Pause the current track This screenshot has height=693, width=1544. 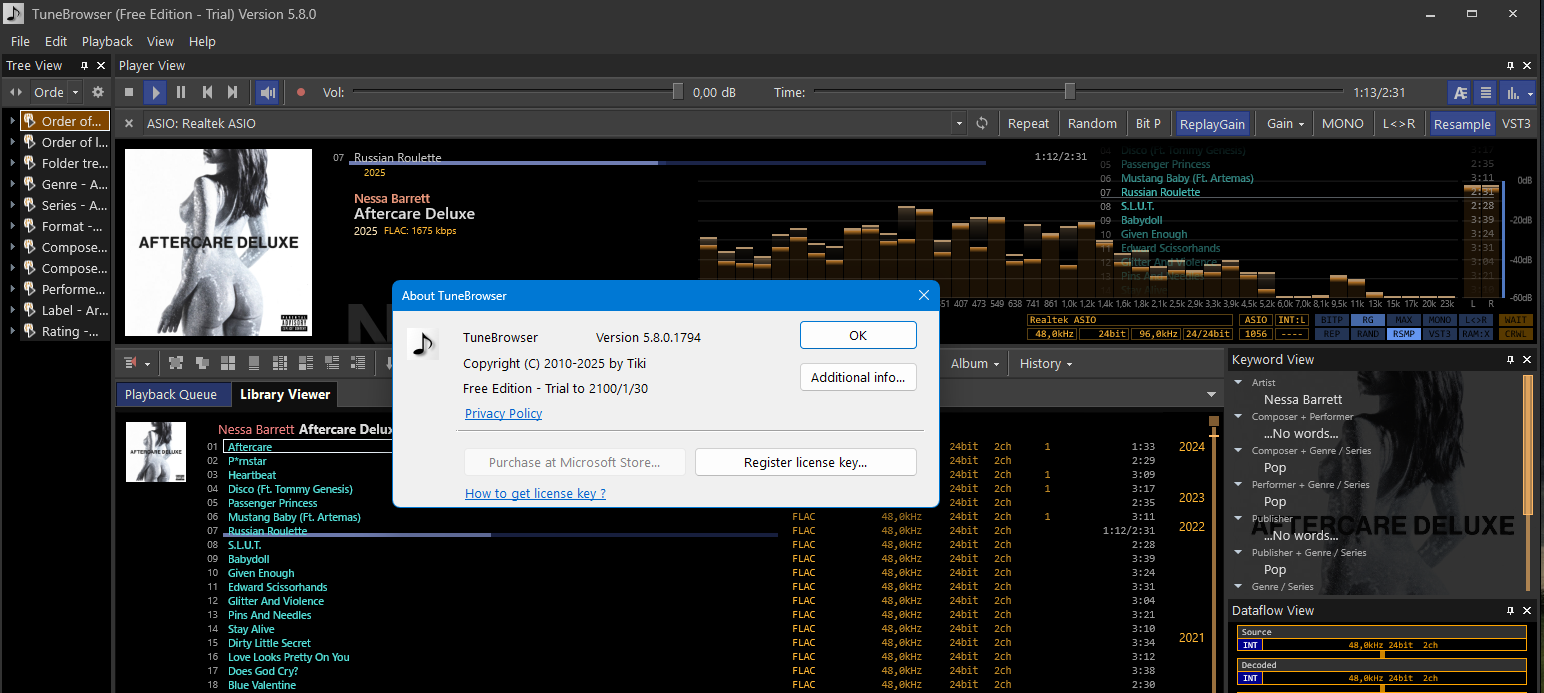[181, 92]
